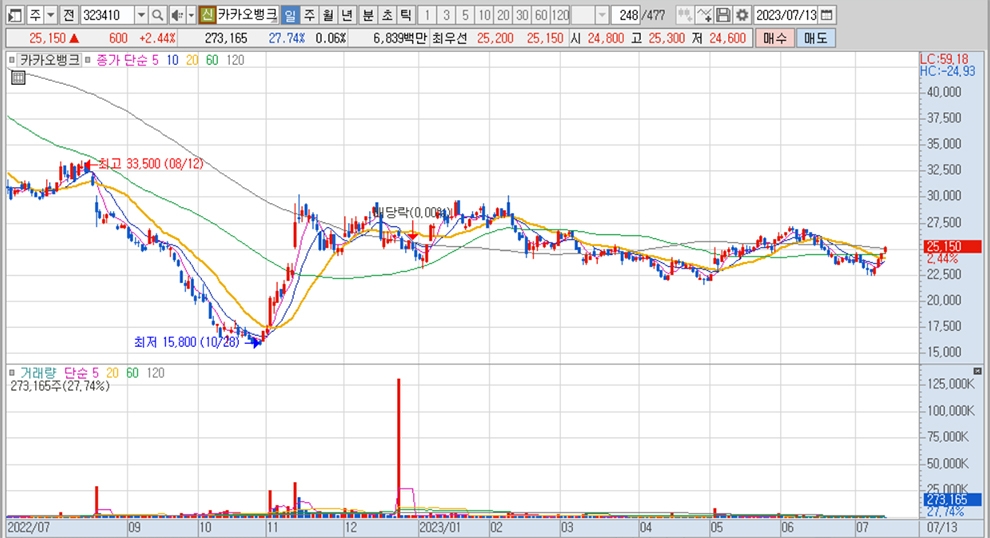Click the speaker sound icon

click(x=176, y=15)
